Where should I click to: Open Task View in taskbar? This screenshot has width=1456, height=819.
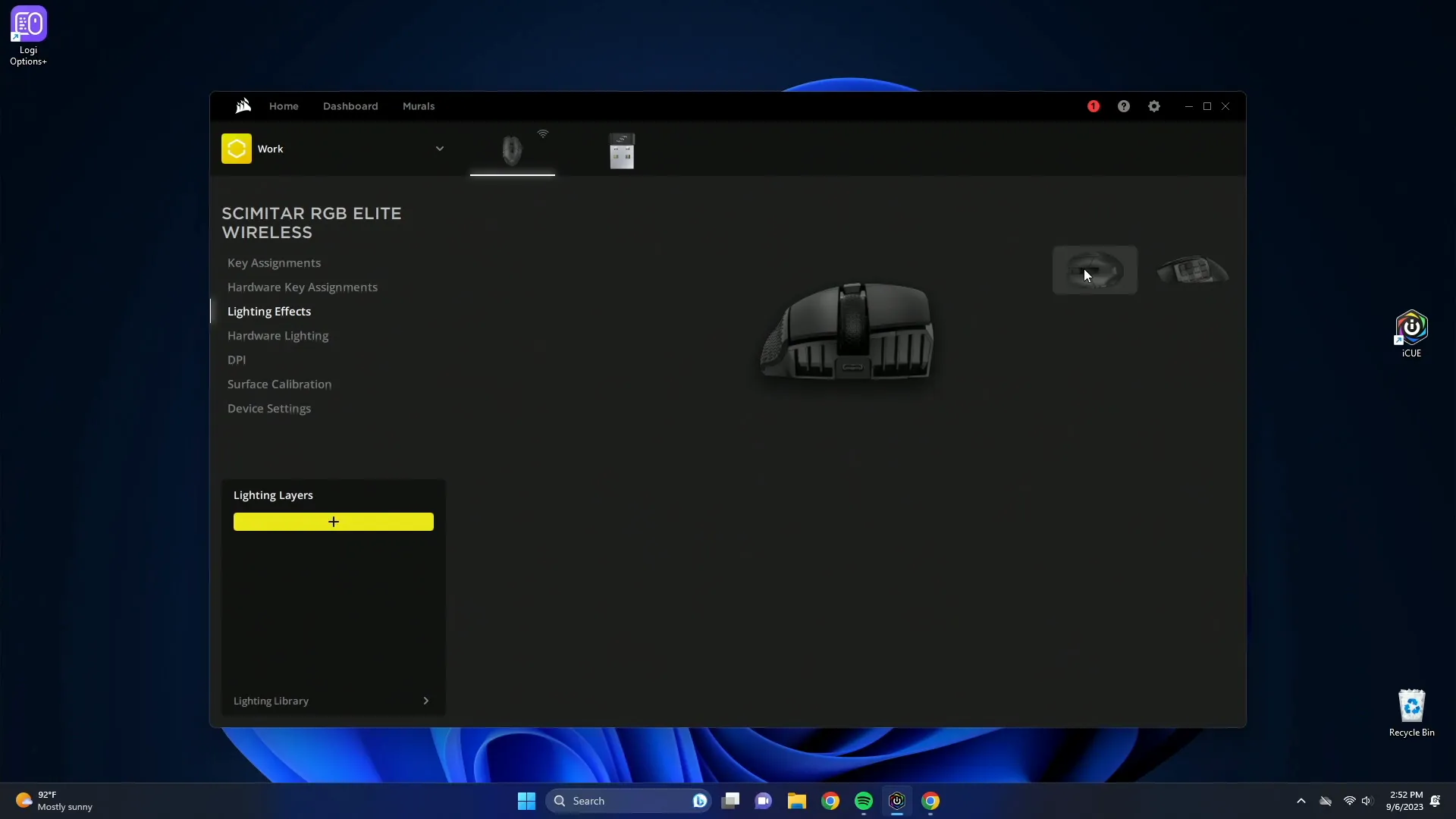click(730, 801)
